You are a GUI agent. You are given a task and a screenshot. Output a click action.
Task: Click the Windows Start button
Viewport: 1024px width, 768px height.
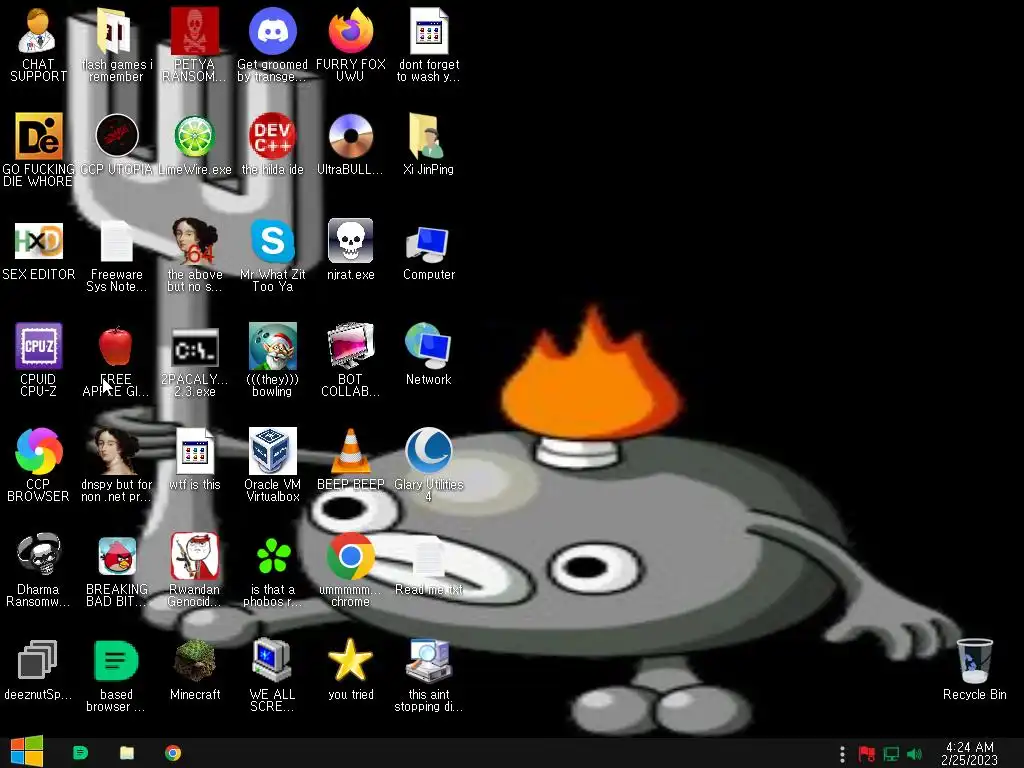click(x=27, y=753)
